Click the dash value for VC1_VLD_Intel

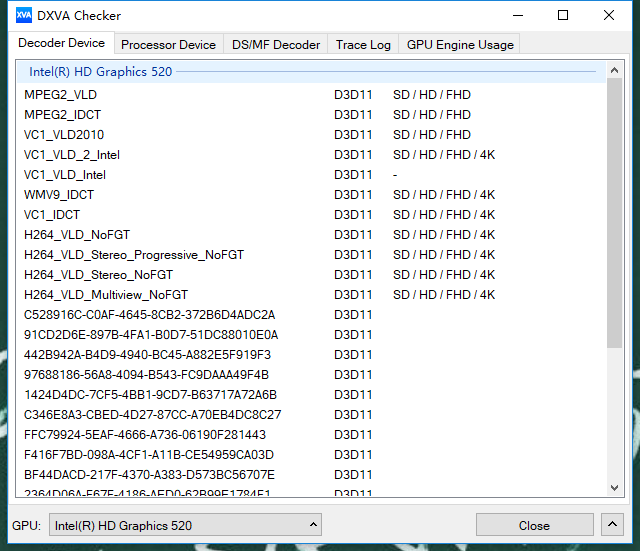pos(395,175)
